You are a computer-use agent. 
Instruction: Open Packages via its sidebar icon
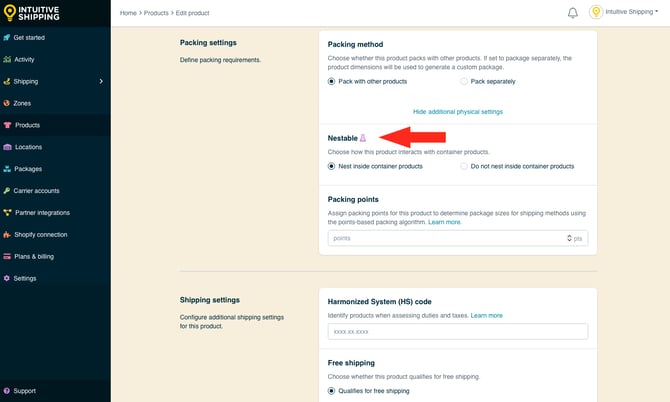pyautogui.click(x=7, y=169)
